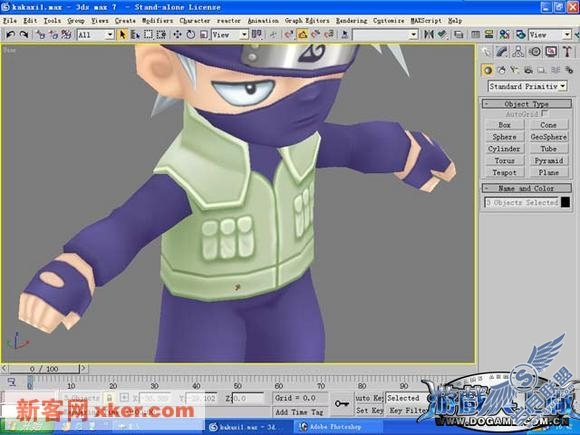Click the Cone primitive button
The height and width of the screenshot is (435, 580).
pos(548,125)
